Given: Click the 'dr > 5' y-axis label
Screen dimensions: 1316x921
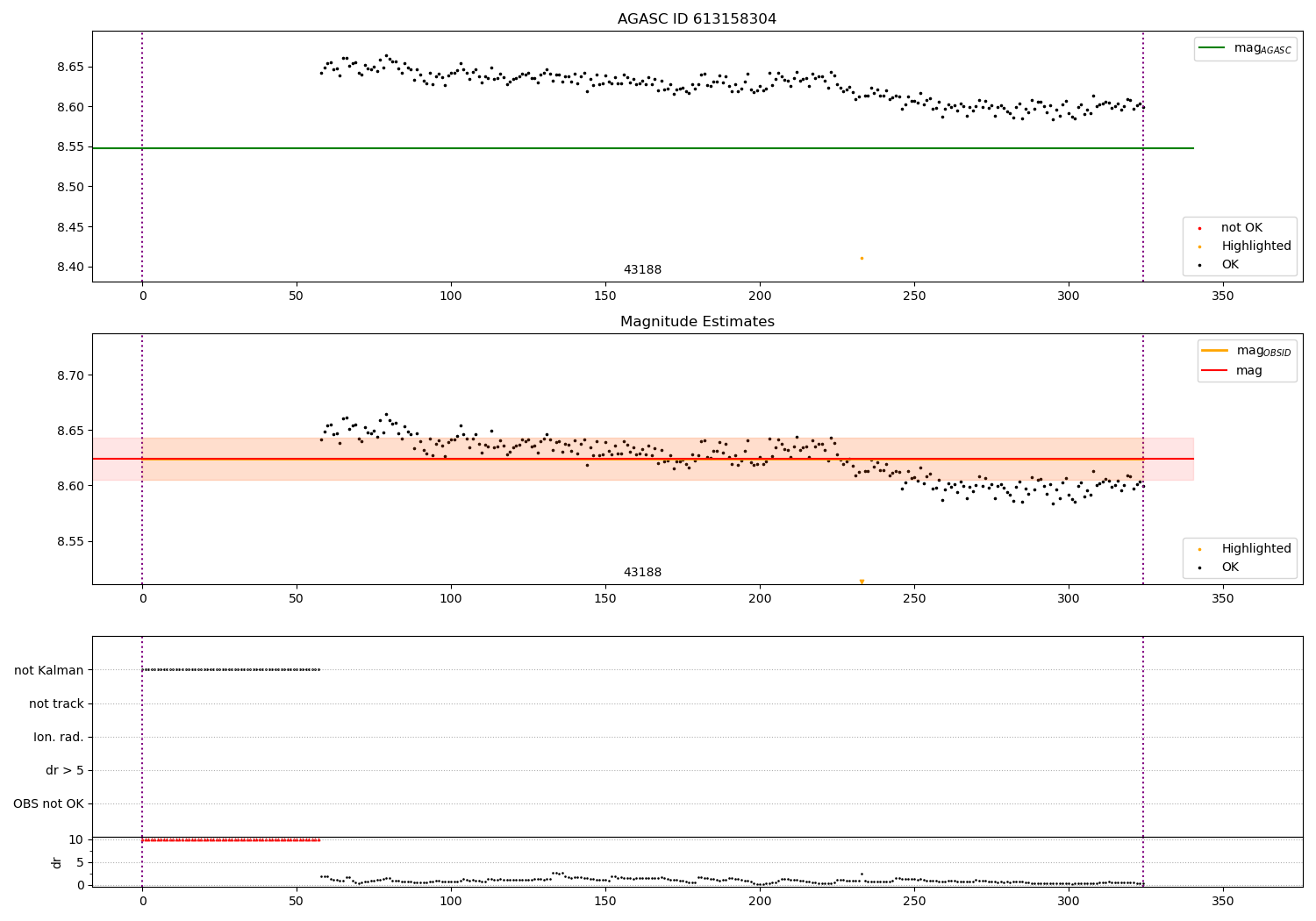Looking at the screenshot, I should click(x=65, y=770).
